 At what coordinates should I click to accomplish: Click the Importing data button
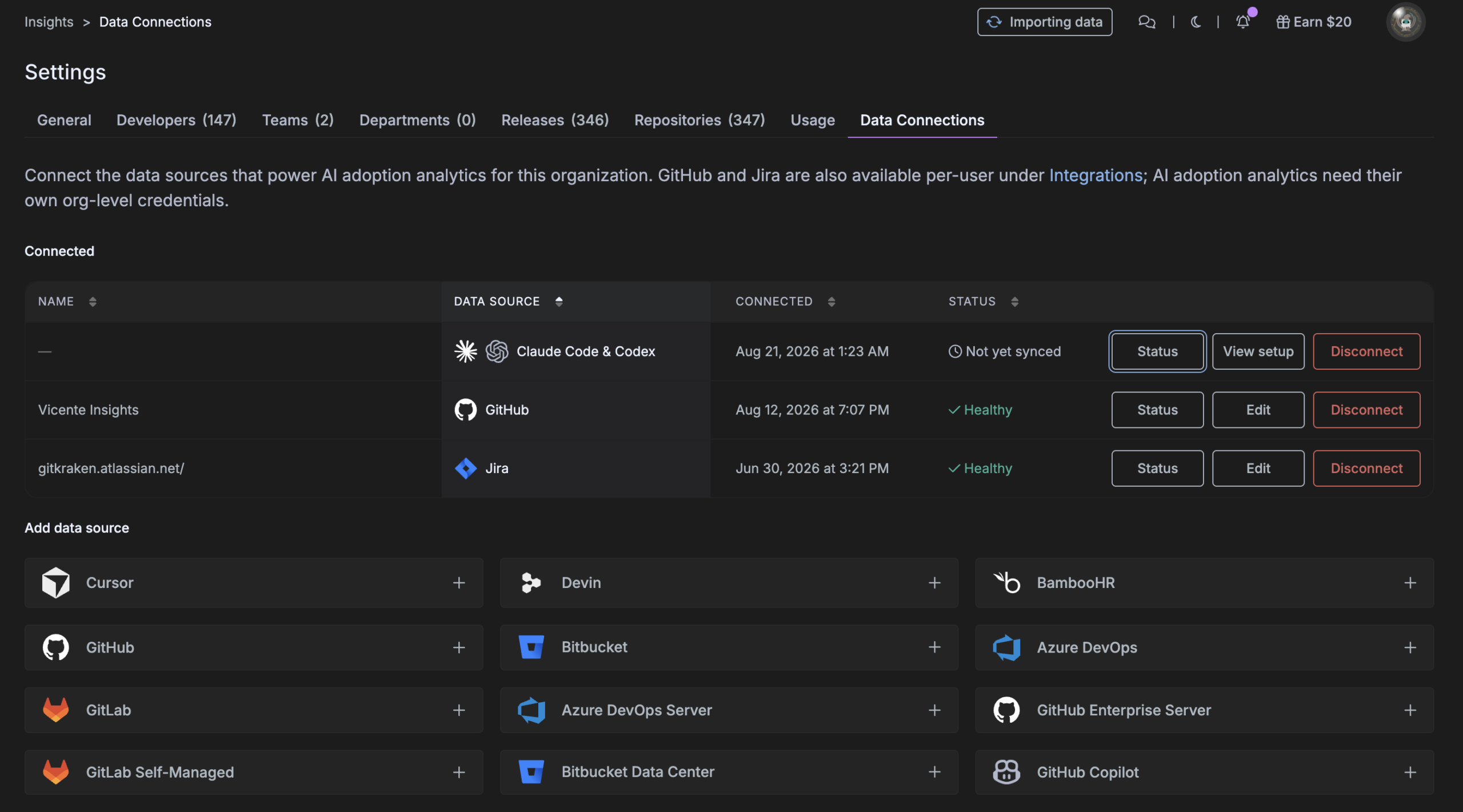(1044, 22)
